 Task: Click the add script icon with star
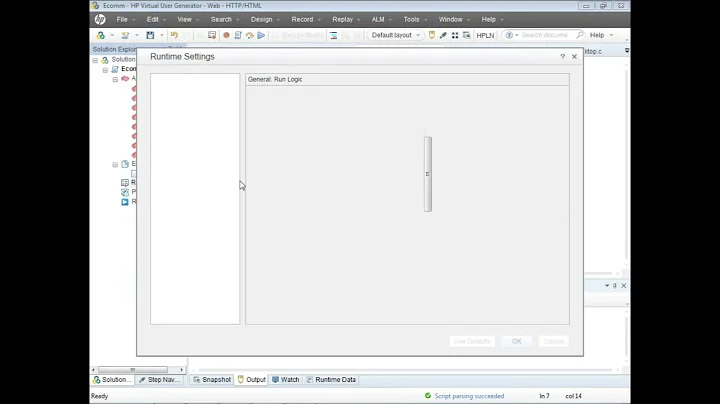125,35
